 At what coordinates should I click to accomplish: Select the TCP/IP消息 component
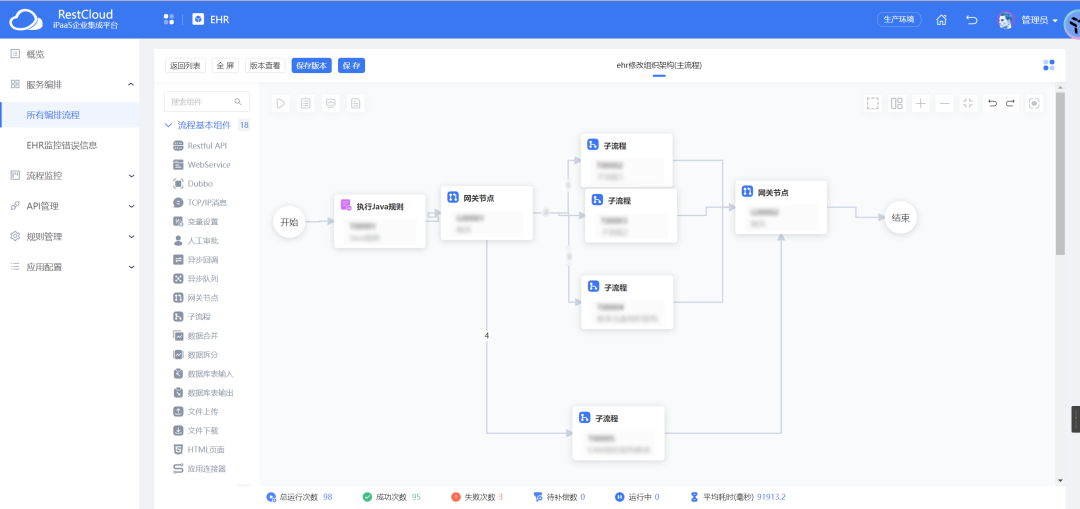[x=200, y=202]
